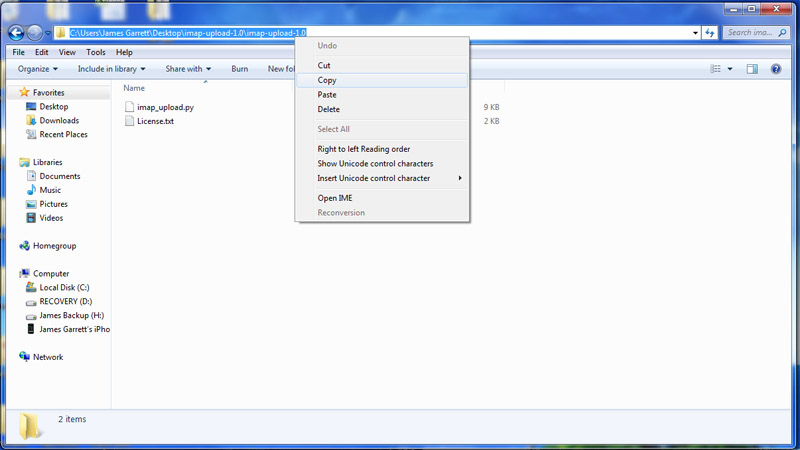Expand the address bar history dropdown

coord(695,33)
